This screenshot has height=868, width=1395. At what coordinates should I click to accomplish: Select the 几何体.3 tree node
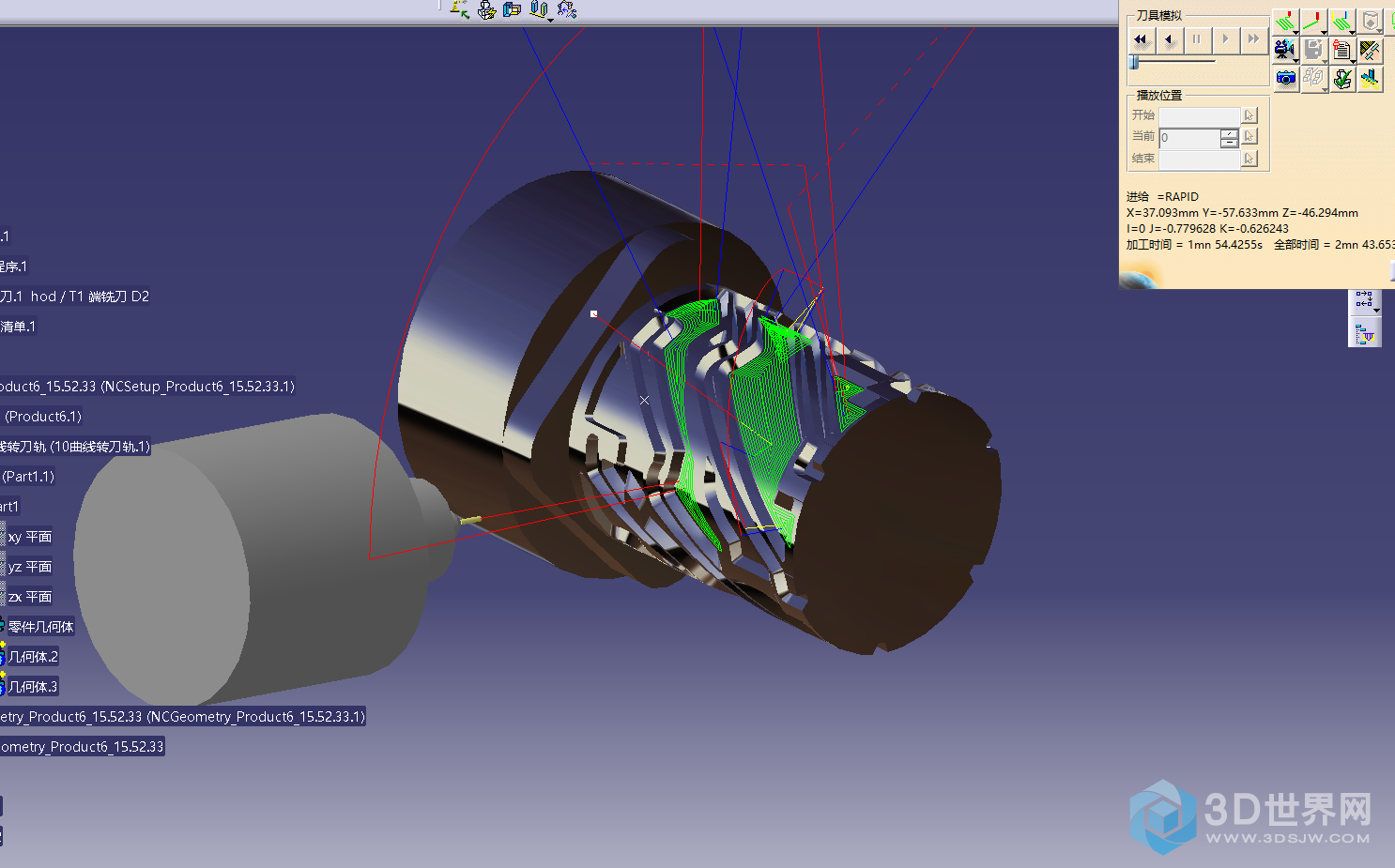(33, 687)
